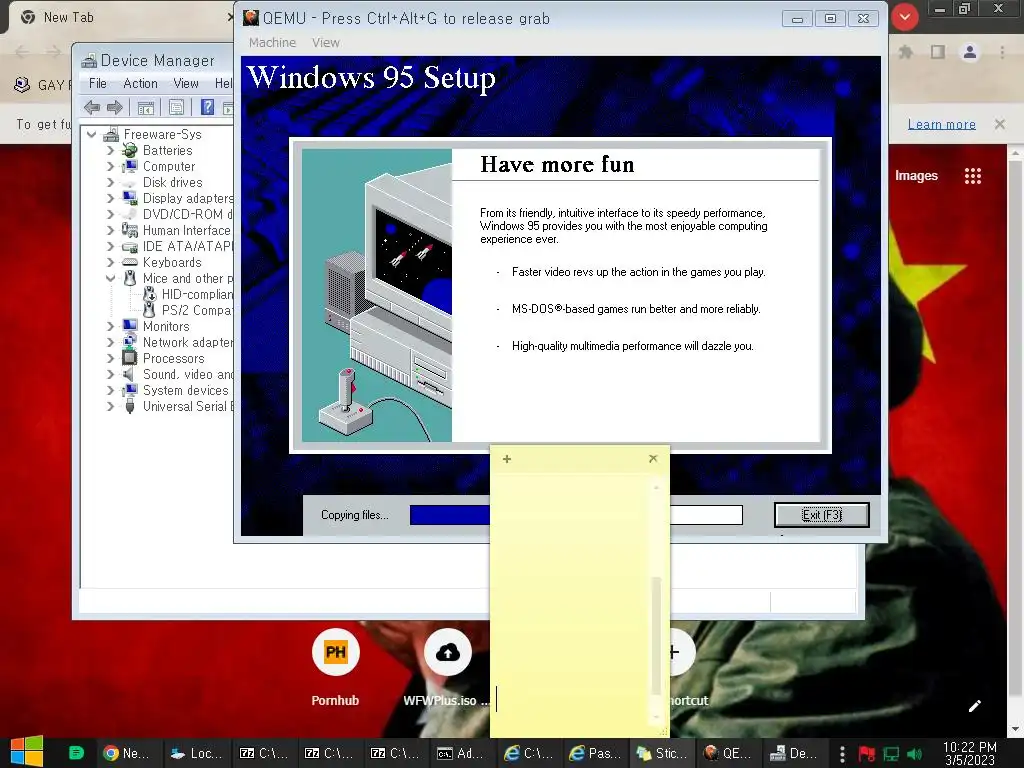Open the Machine menu in QEMU
1024x768 pixels.
272,42
